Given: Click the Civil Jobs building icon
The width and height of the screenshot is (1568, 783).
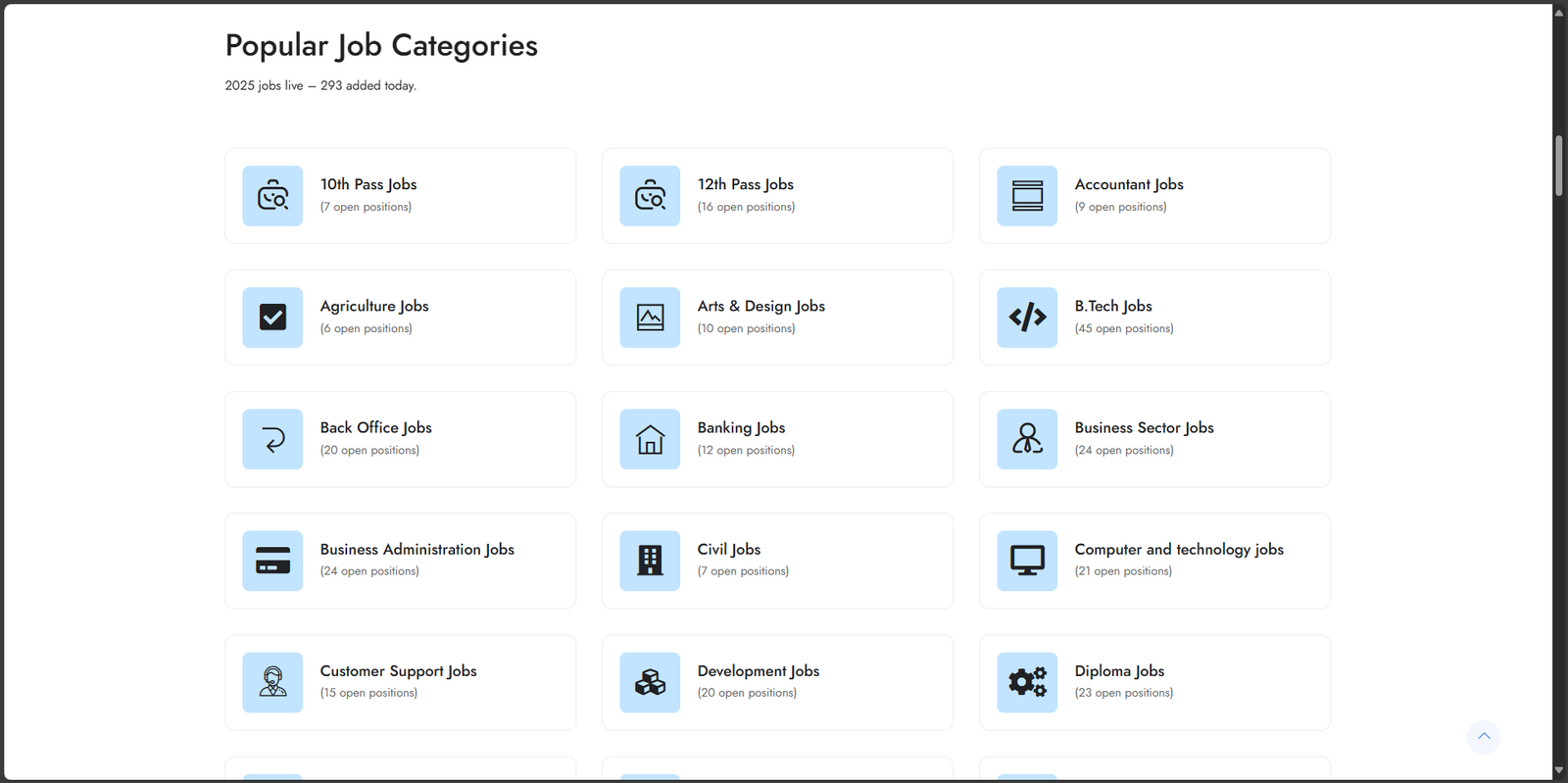Looking at the screenshot, I should point(650,561).
